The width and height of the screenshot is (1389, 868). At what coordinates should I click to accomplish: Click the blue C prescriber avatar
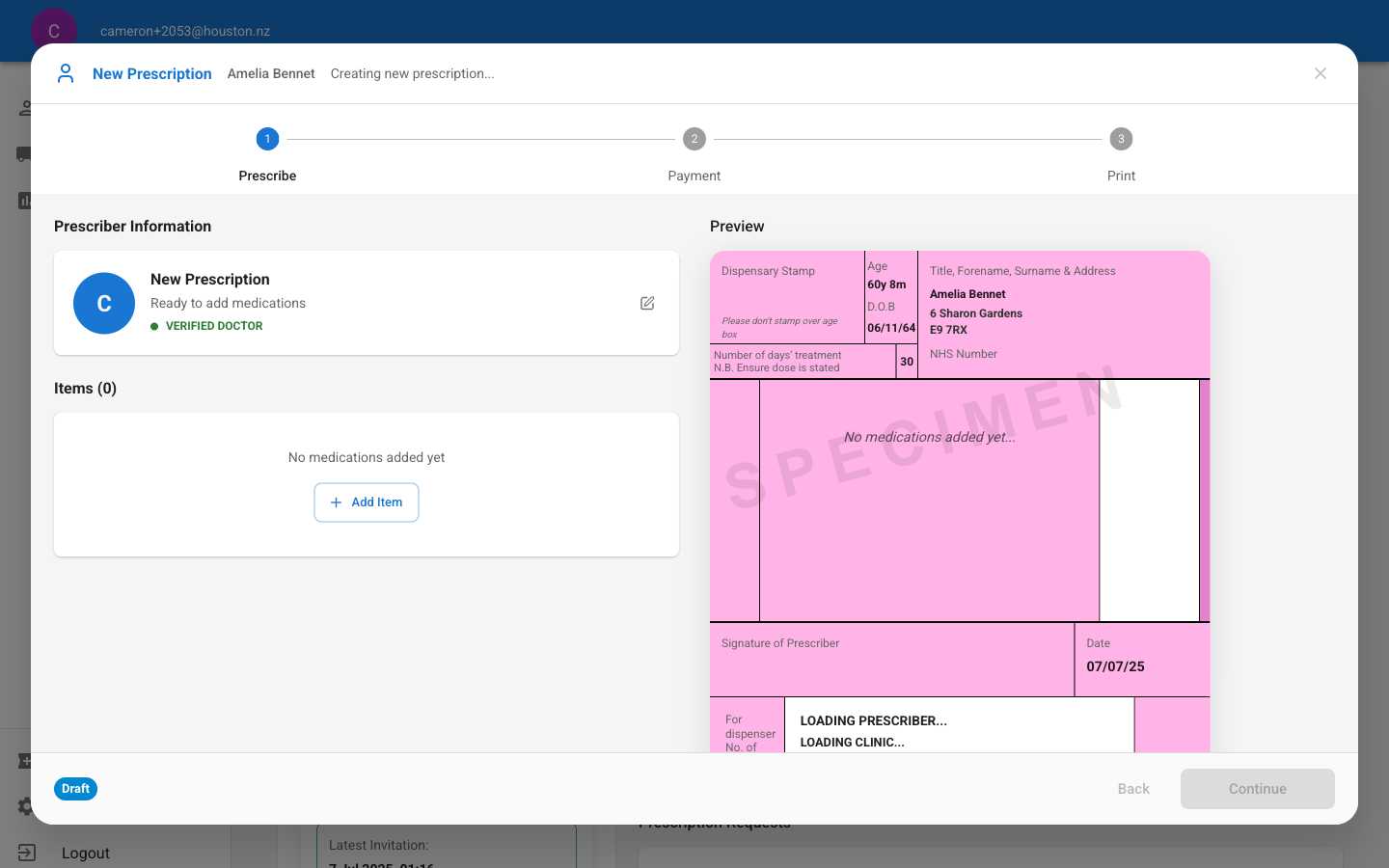(104, 303)
